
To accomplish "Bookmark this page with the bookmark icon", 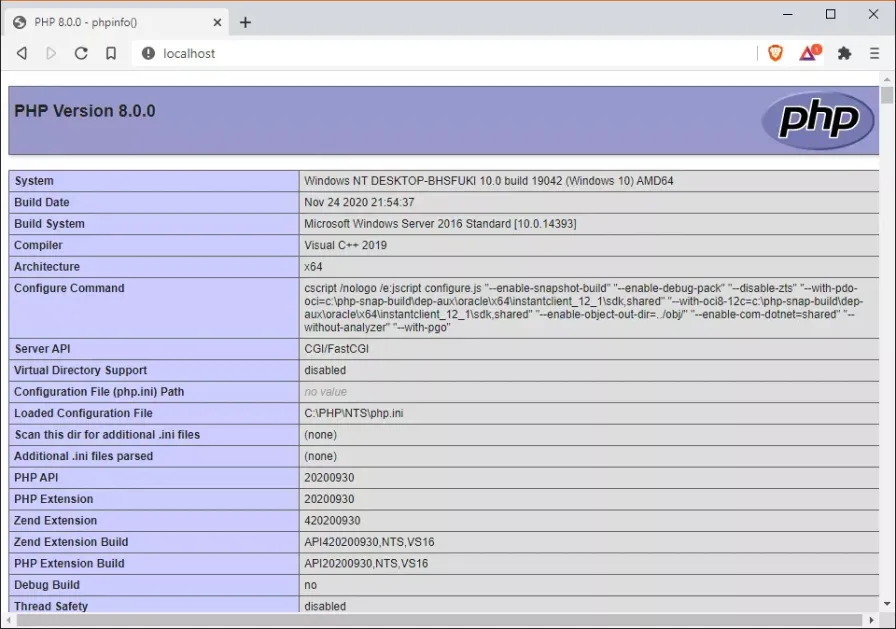I will pos(111,53).
